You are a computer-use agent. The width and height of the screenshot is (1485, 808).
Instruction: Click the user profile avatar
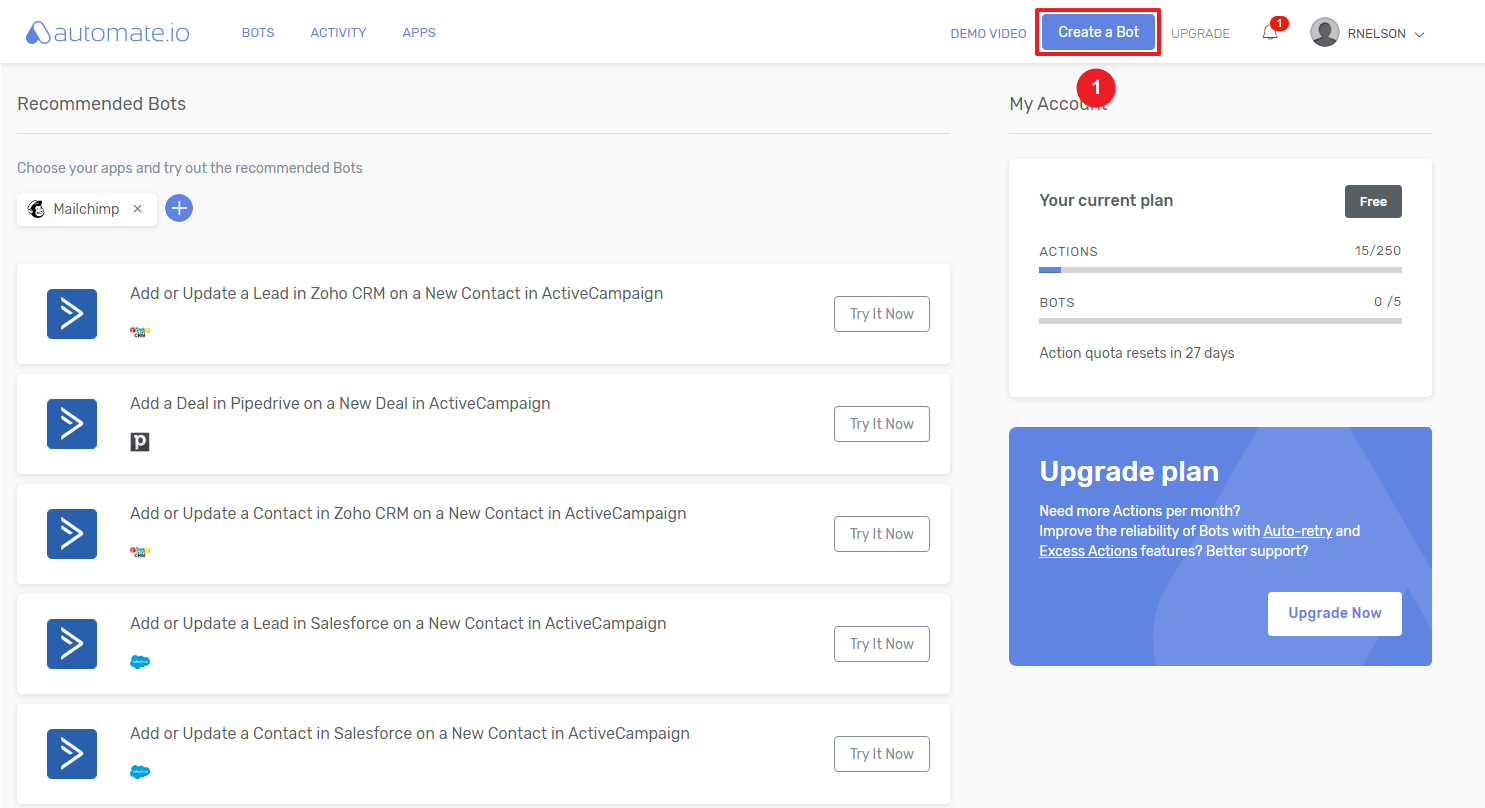point(1324,33)
